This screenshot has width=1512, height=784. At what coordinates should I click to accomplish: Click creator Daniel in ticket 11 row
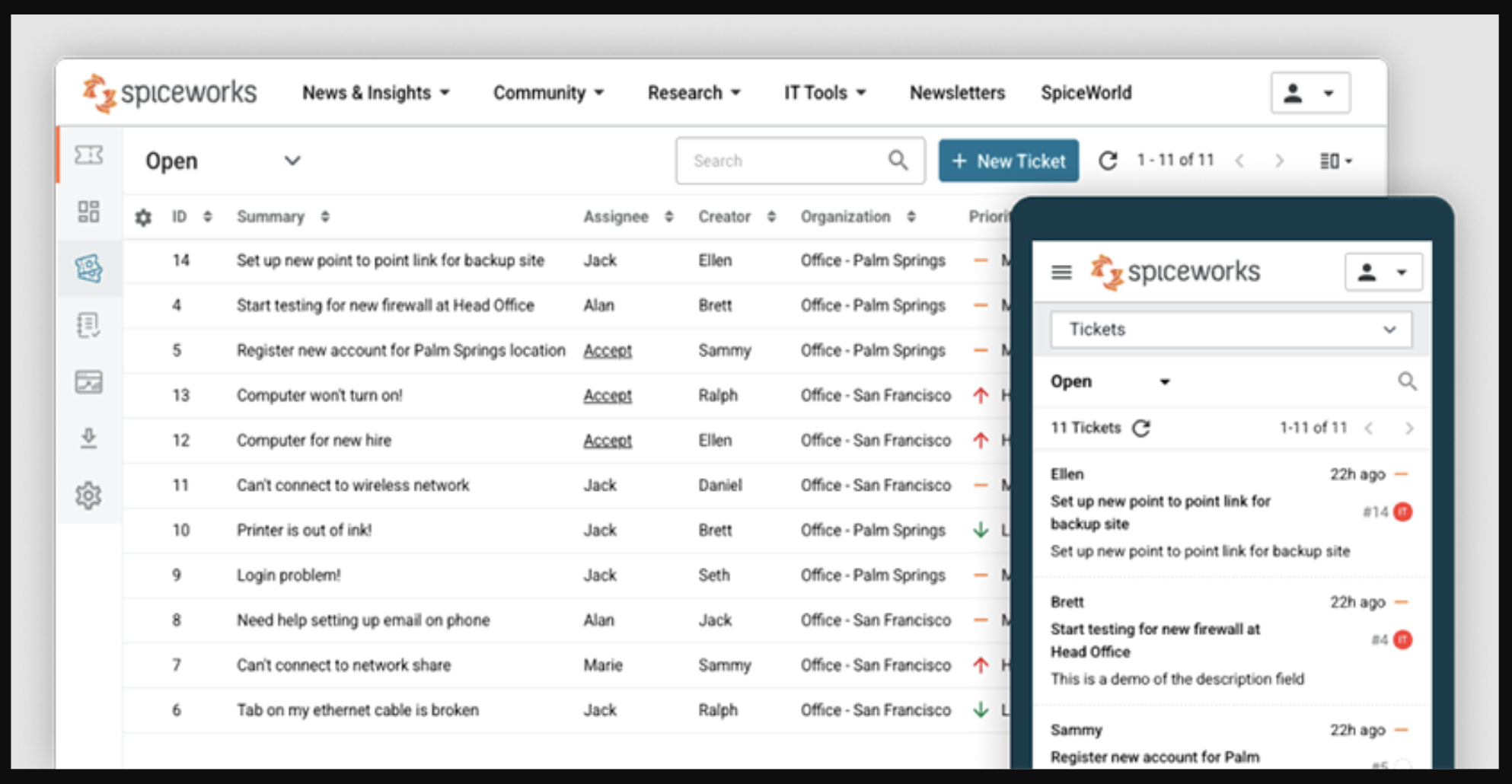(x=720, y=485)
